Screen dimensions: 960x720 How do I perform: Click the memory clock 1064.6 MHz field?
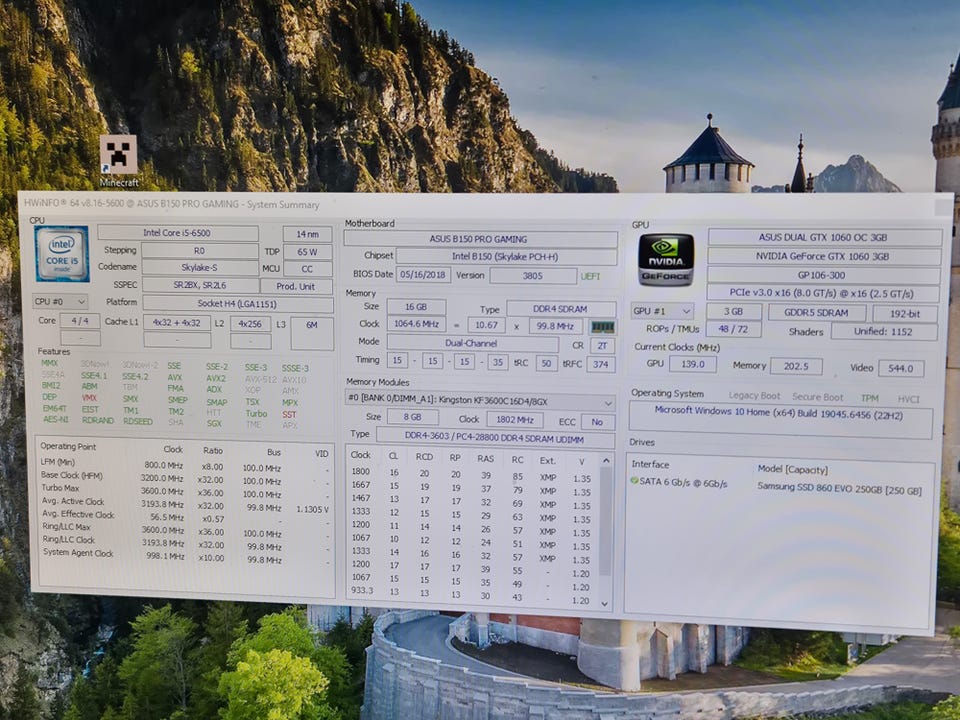(416, 324)
